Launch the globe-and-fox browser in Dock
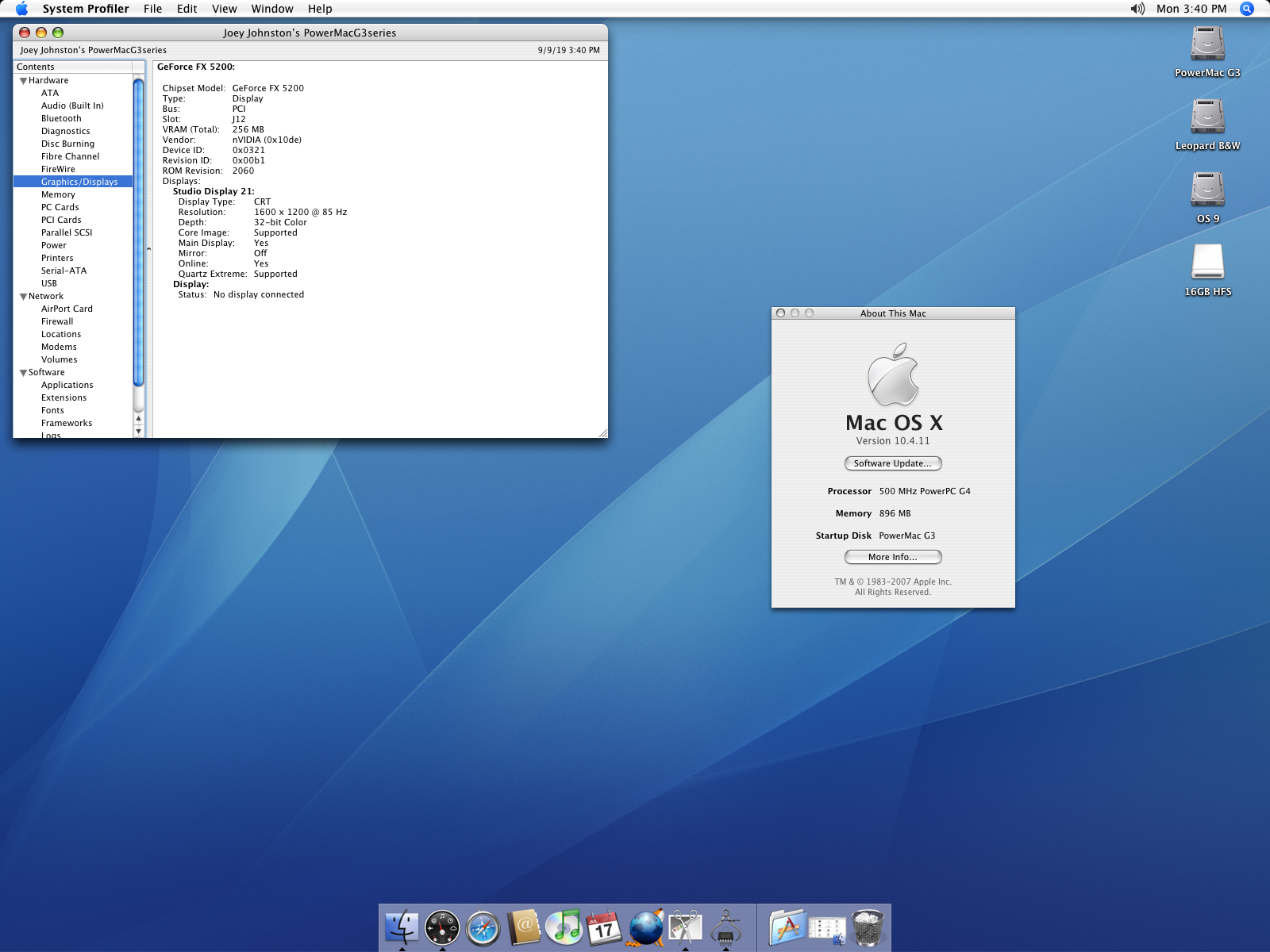Screen dimensions: 1270x952 point(645,927)
